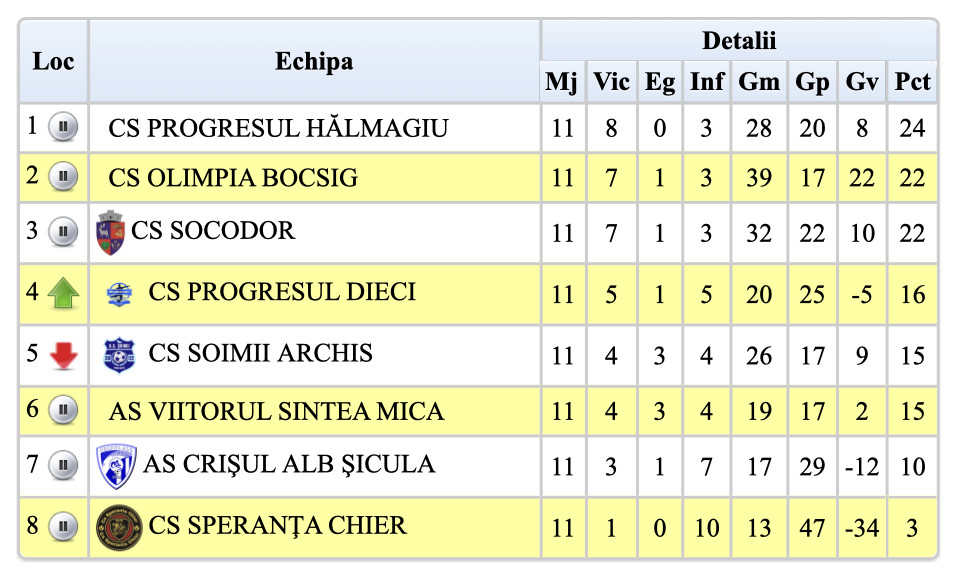
Task: Click the unchanged-position icon in row 1
Action: pyautogui.click(x=63, y=127)
